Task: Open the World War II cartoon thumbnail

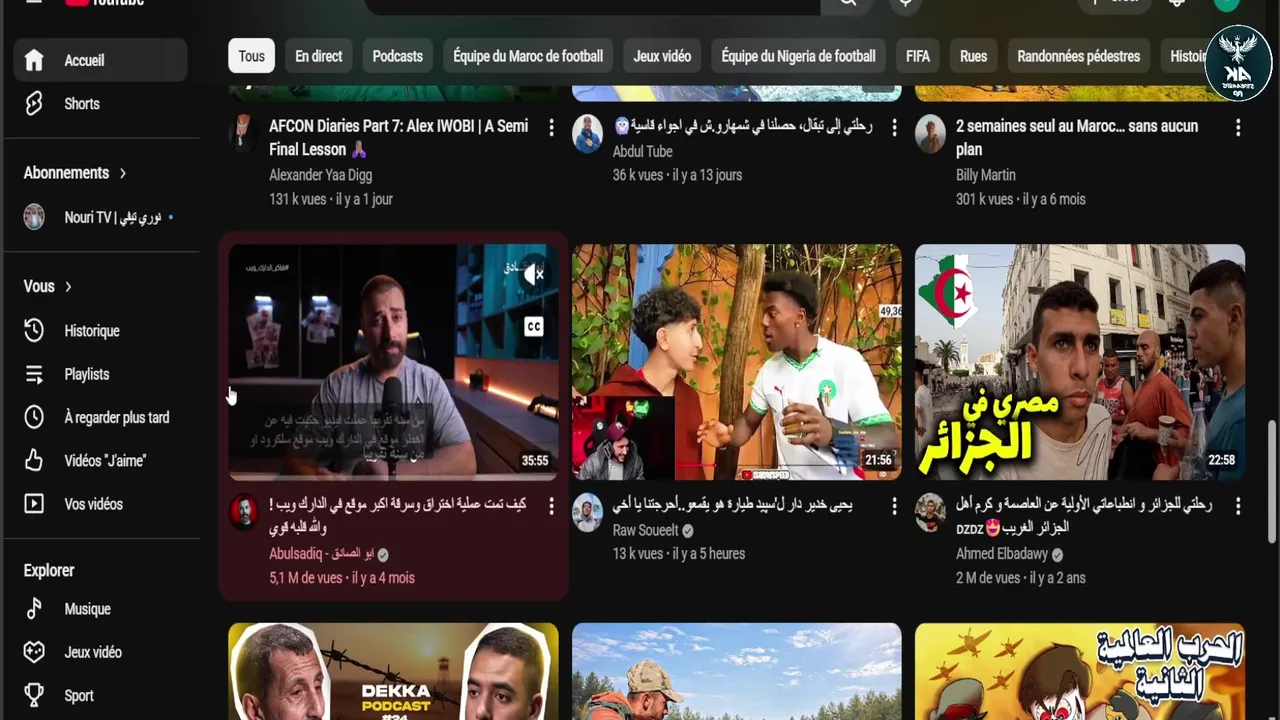Action: click(1080, 671)
